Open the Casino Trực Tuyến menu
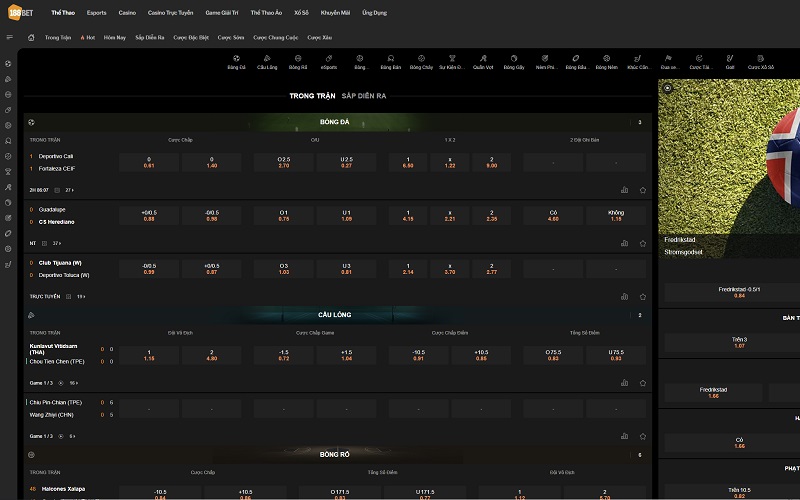 170,12
